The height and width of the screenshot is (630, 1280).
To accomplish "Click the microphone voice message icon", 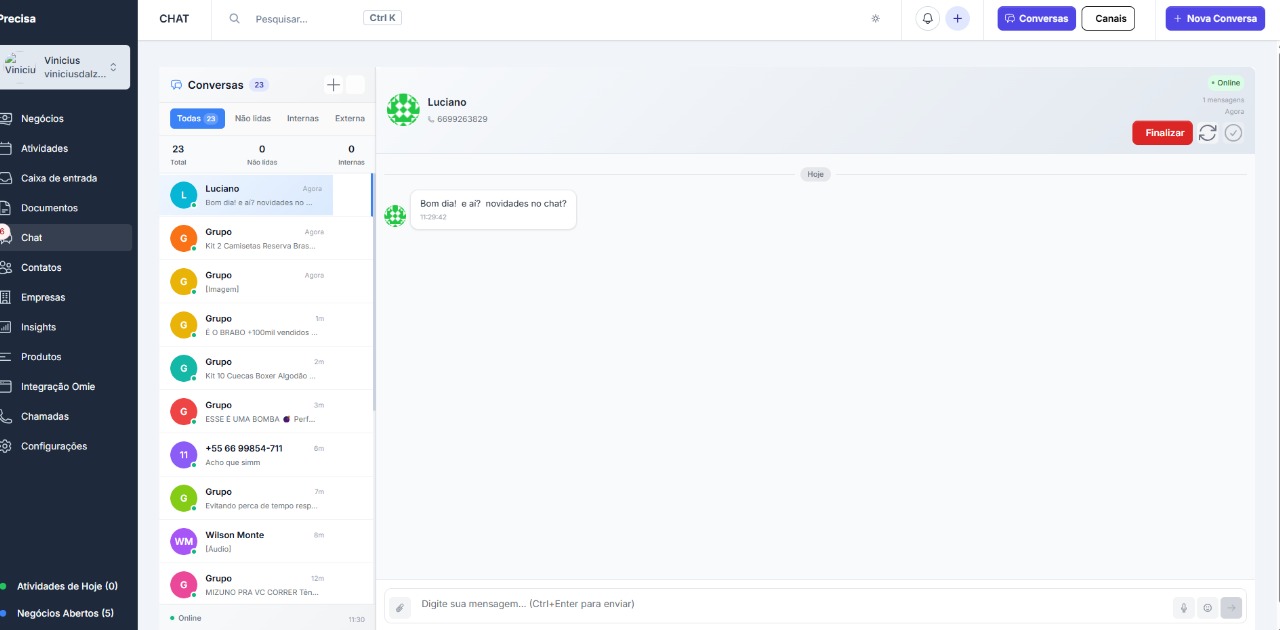I will tap(1184, 607).
